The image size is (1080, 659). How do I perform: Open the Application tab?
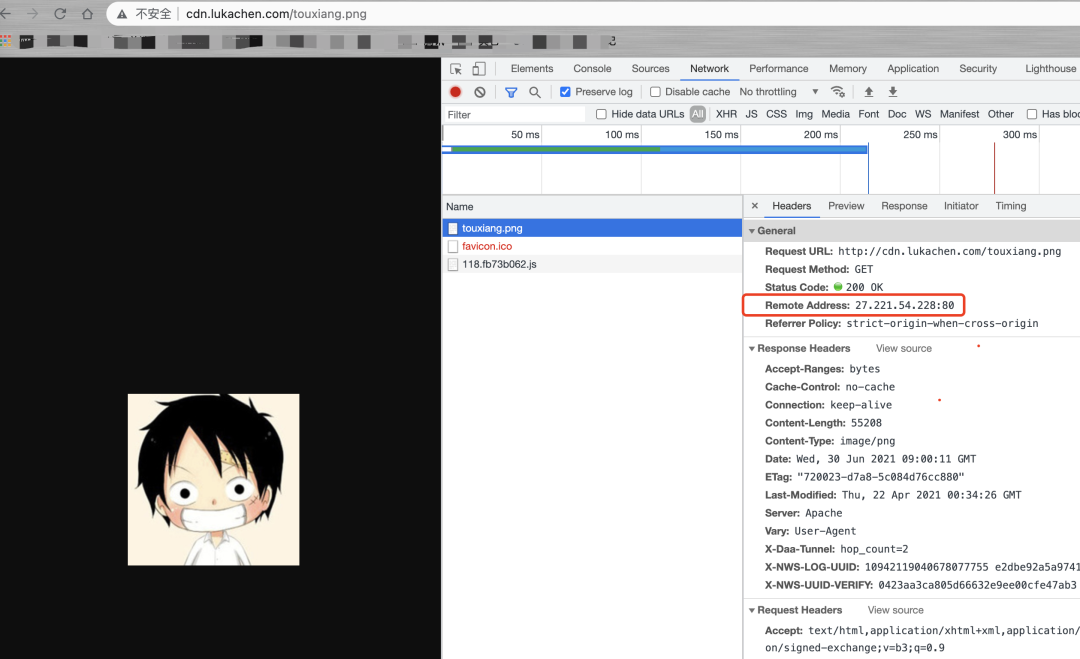tap(913, 69)
